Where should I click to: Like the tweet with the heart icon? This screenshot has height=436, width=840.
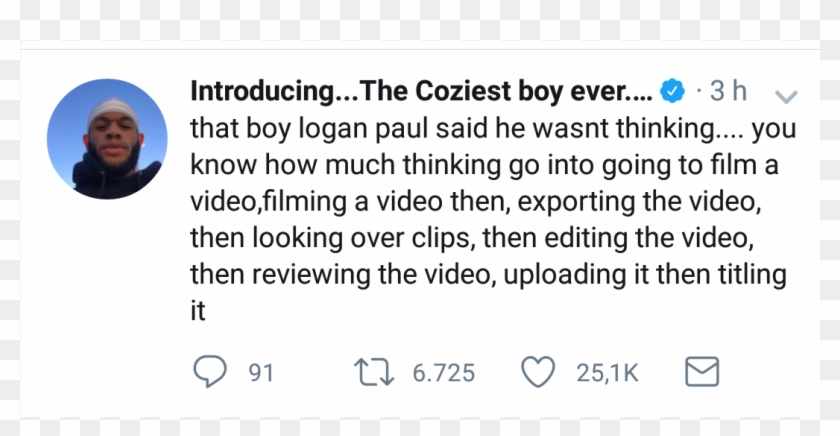[x=538, y=372]
